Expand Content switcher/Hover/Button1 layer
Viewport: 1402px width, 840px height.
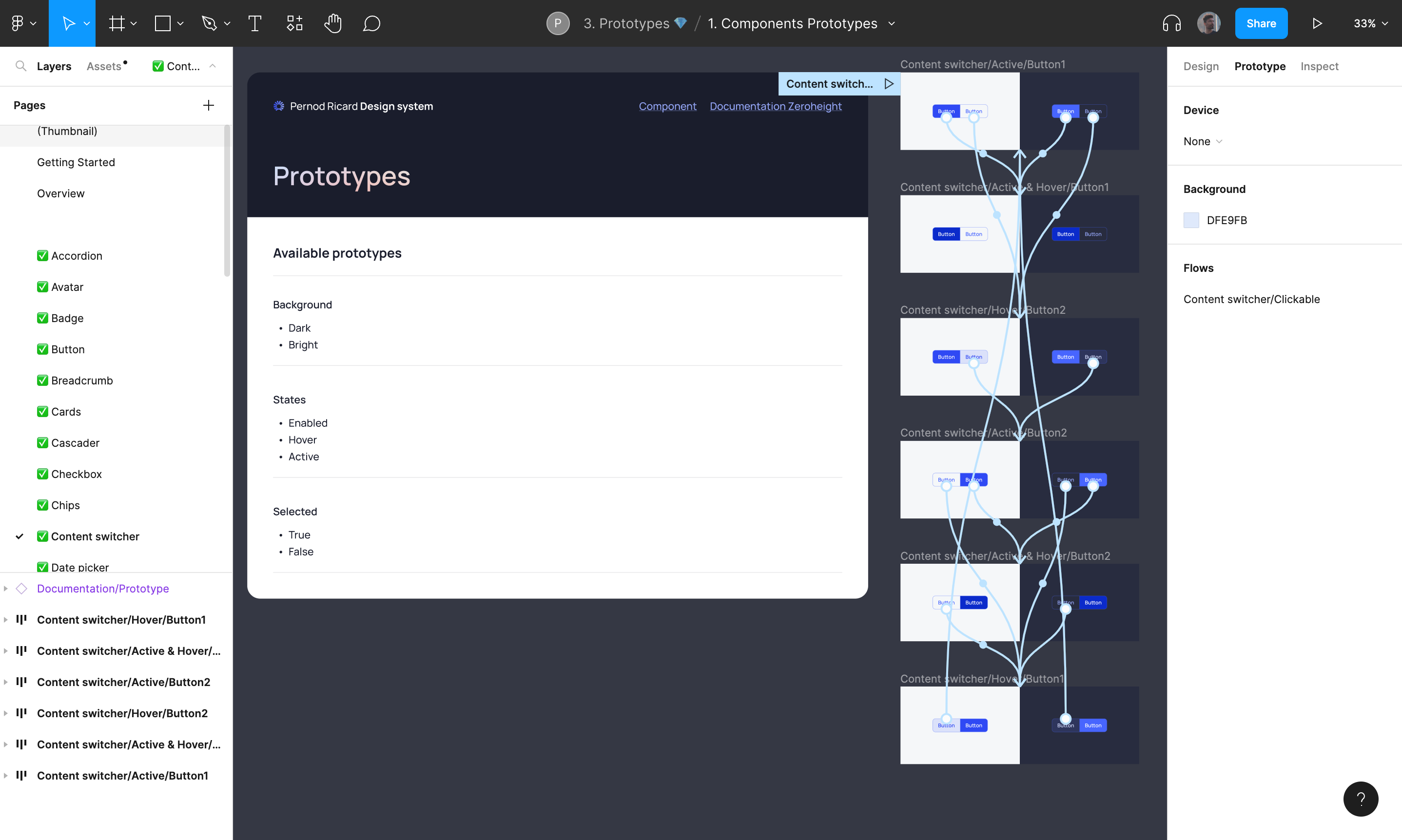point(6,620)
